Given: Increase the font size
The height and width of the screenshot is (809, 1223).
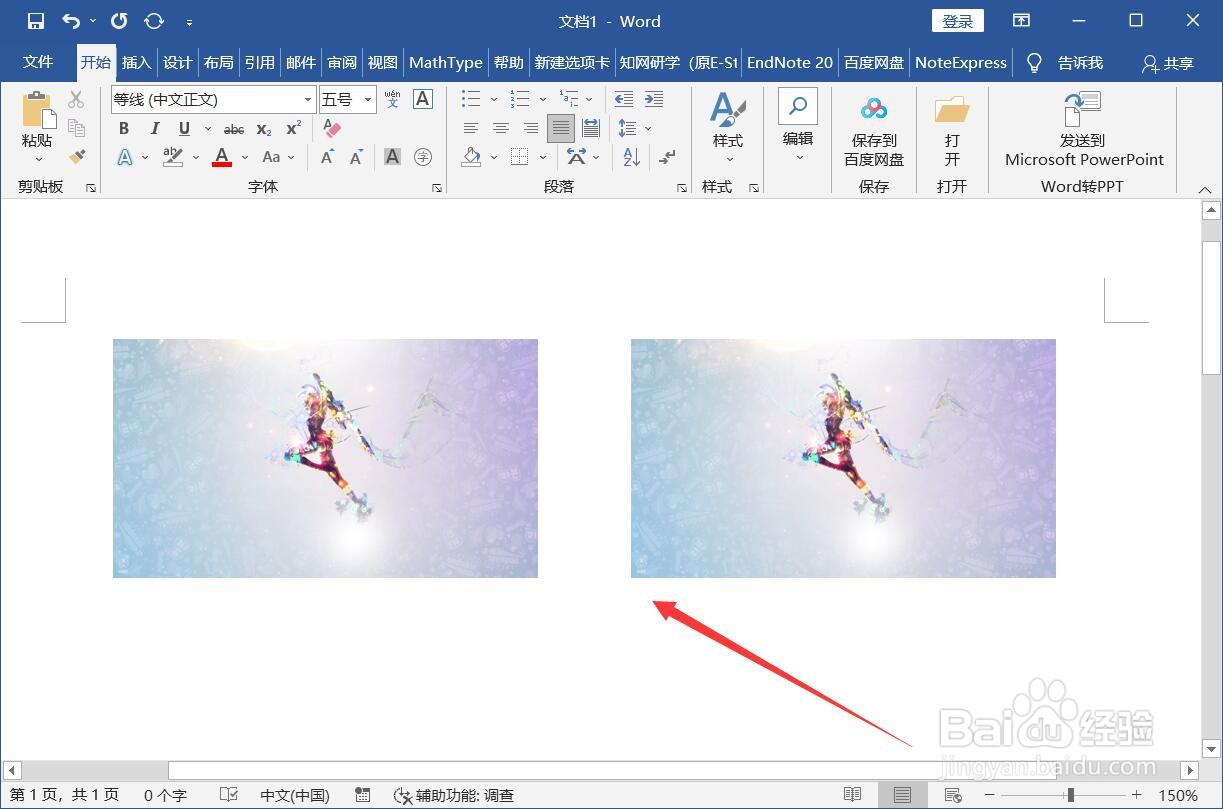Looking at the screenshot, I should 327,157.
